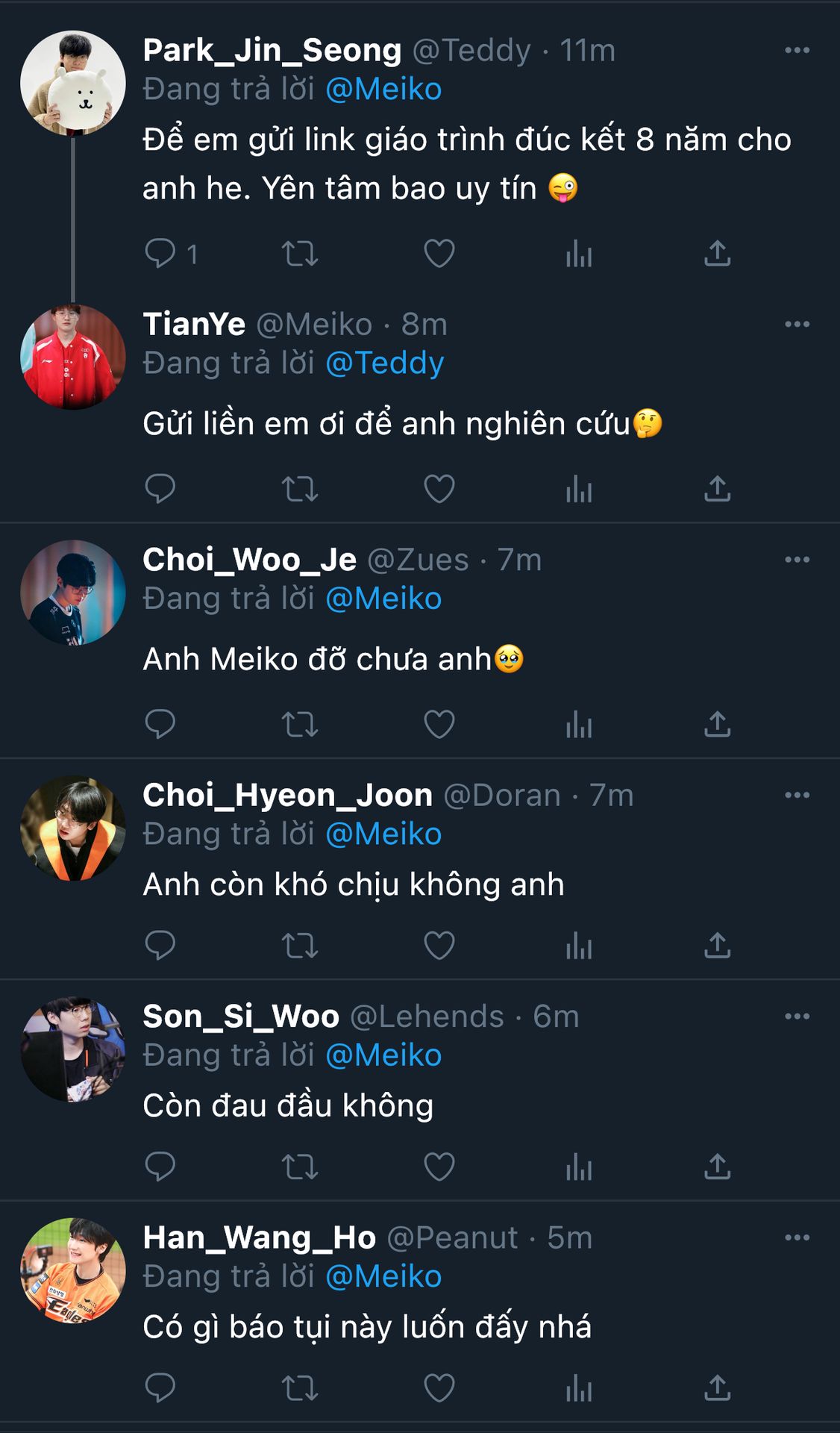Viewport: 840px width, 1433px height.
Task: Open @Teddy mention in TianYe's reply
Action: [385, 363]
